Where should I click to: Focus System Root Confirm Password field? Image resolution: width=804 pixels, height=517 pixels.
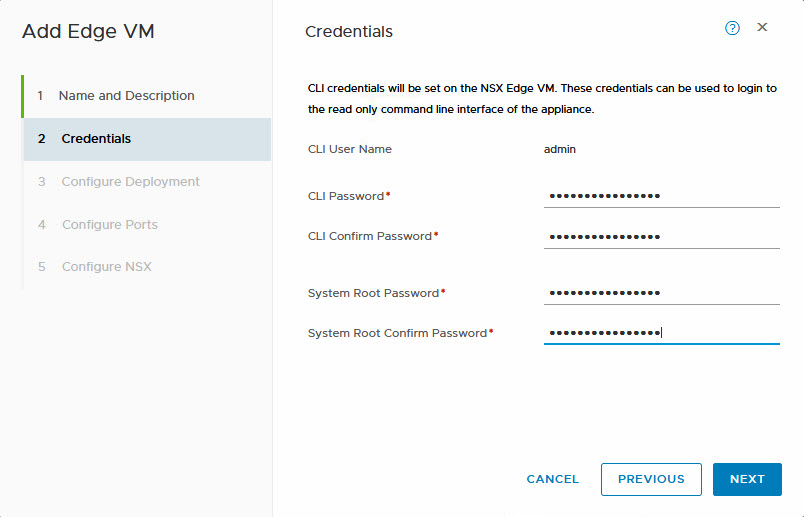click(x=661, y=333)
